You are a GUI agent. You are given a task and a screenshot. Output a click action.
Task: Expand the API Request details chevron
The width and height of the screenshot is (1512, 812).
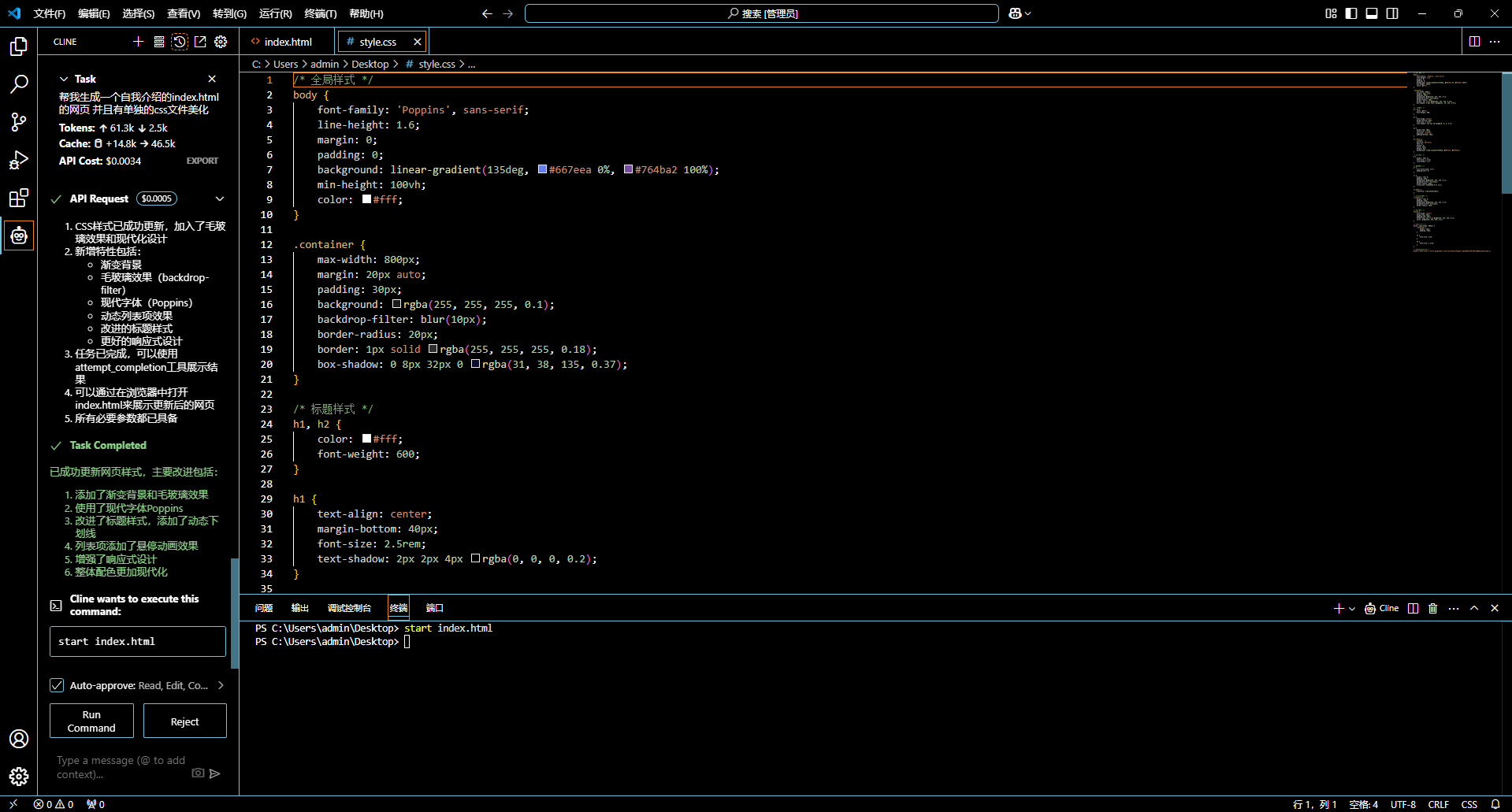point(220,198)
